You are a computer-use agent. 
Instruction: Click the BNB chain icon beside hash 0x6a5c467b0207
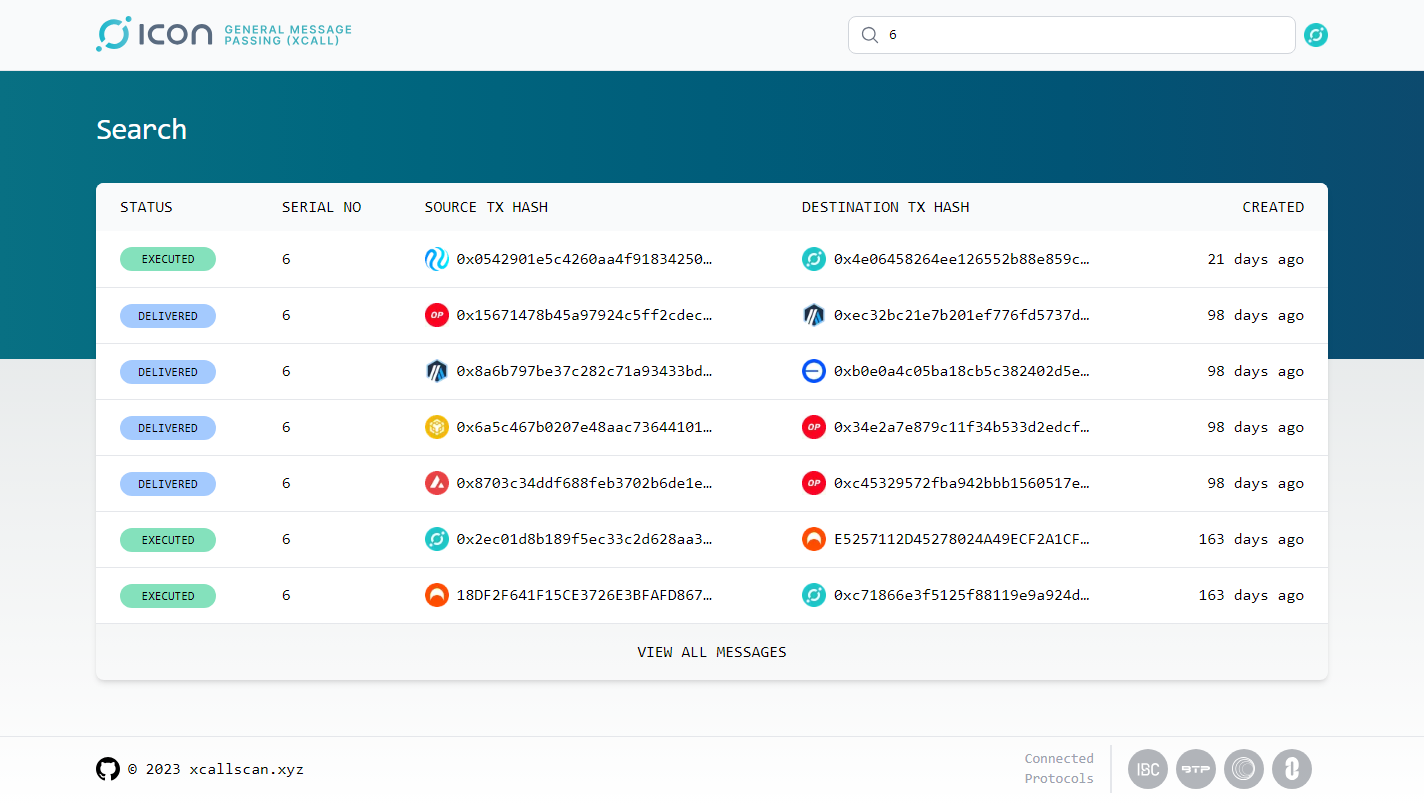437,427
